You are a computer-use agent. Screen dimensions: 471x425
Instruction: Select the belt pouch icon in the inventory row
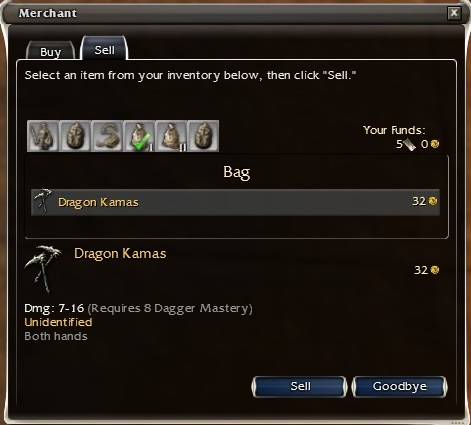point(107,136)
